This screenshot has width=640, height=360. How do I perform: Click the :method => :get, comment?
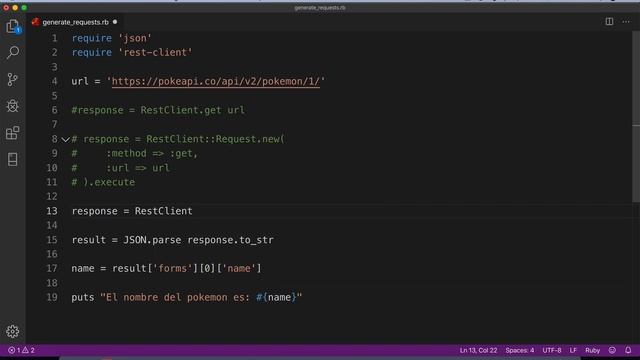pyautogui.click(x=152, y=153)
